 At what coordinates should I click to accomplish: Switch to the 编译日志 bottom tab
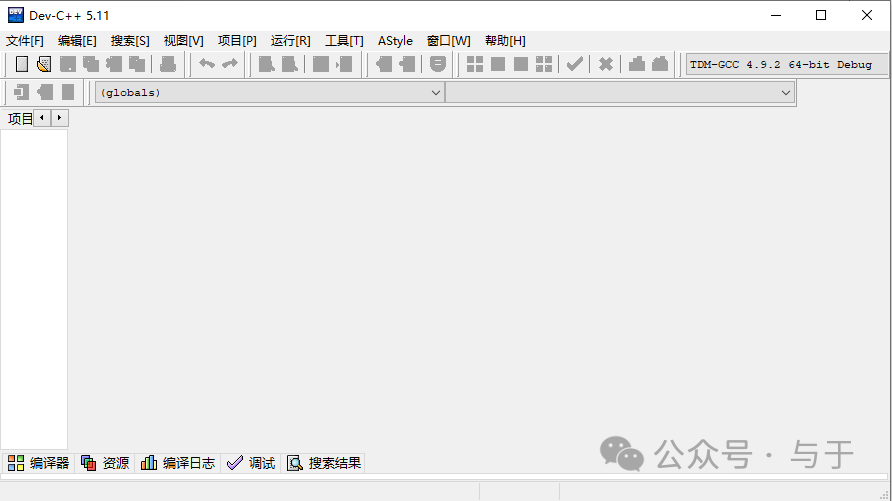tap(178, 463)
